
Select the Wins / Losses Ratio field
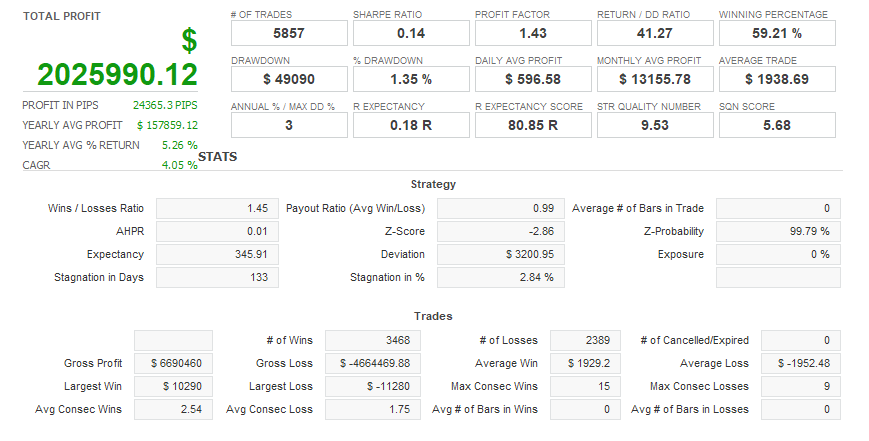(218, 208)
